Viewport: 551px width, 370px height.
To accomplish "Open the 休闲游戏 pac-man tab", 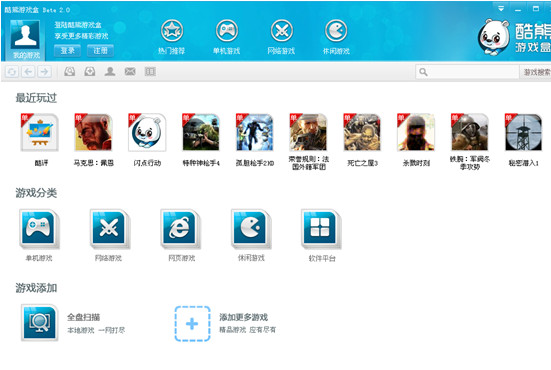I will click(x=336, y=31).
